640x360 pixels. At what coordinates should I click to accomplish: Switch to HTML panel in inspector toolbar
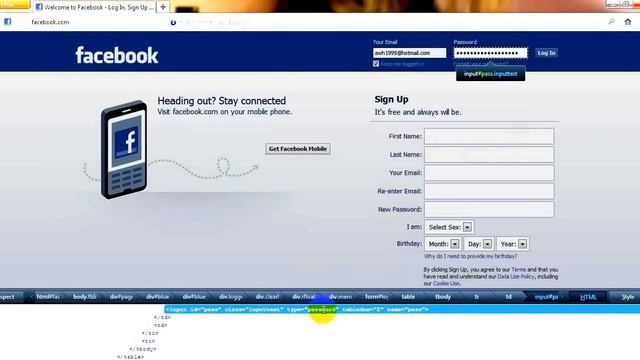tap(588, 297)
